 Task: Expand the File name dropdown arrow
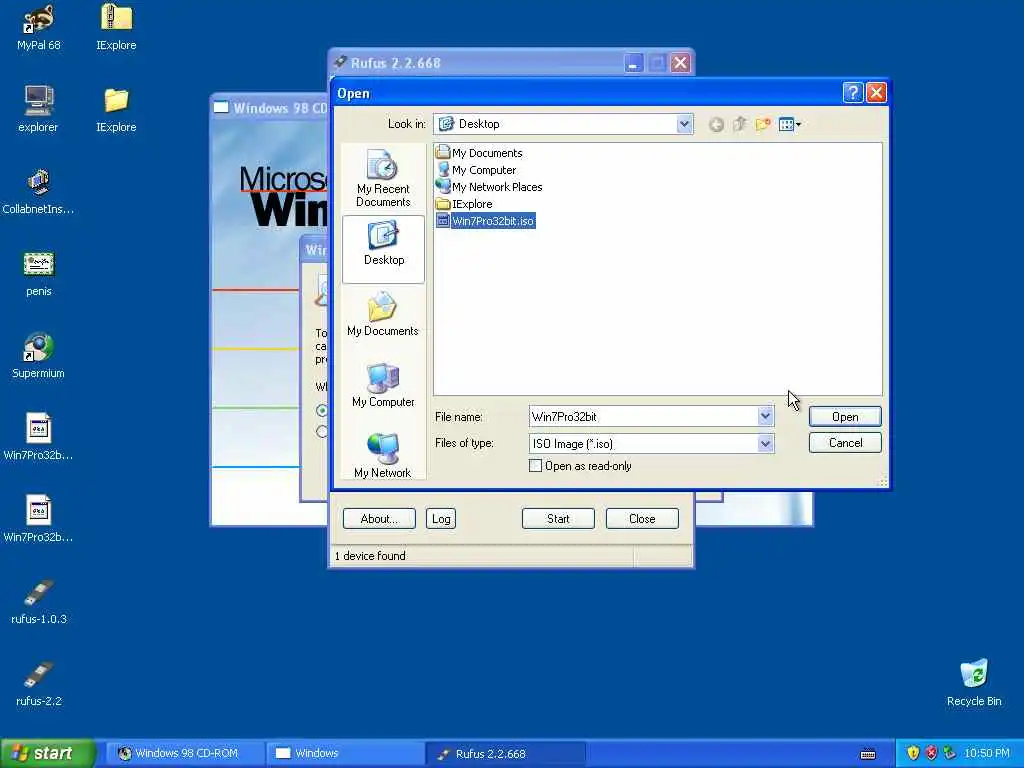(765, 416)
